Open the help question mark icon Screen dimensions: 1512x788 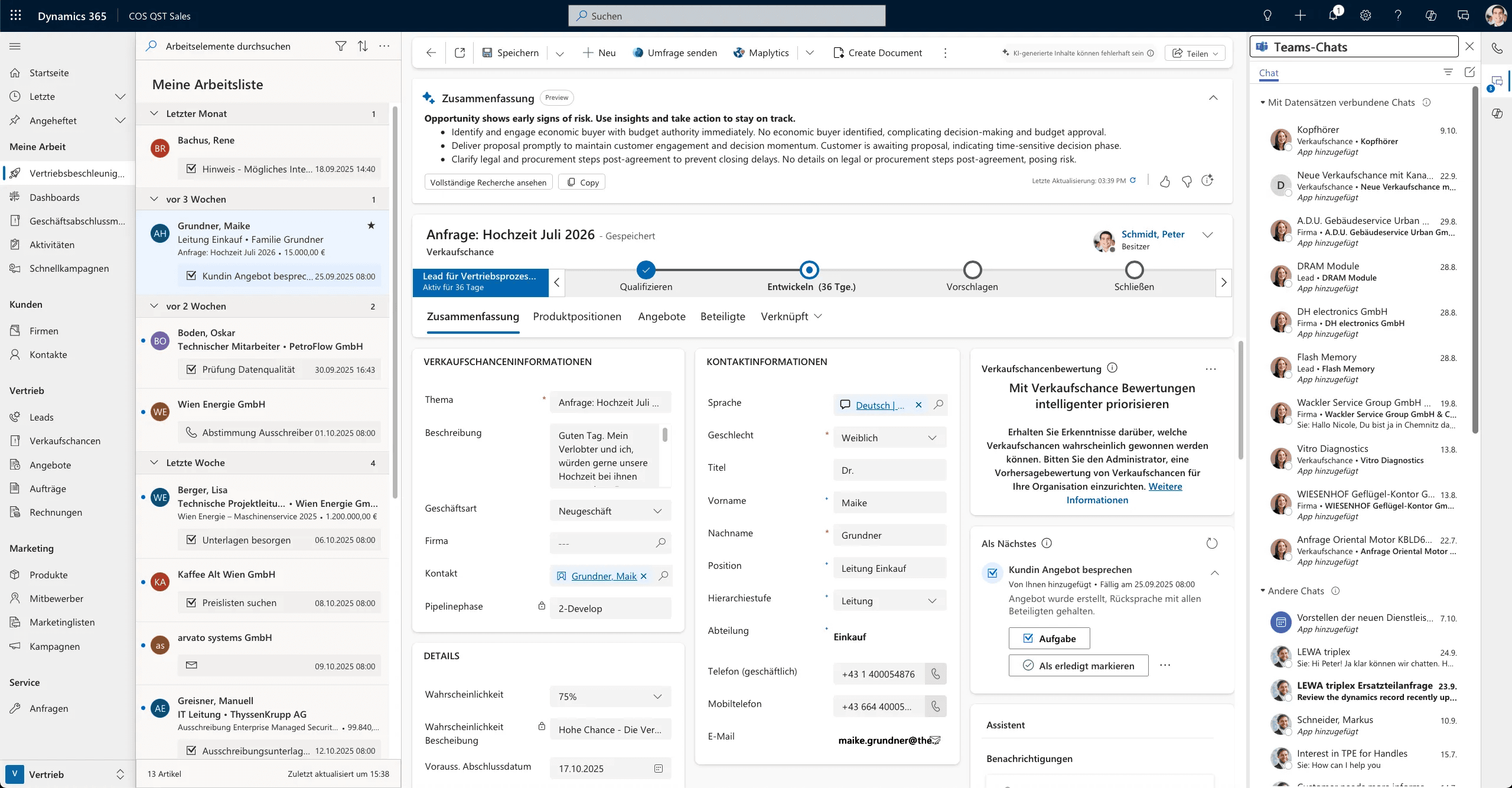point(1398,15)
